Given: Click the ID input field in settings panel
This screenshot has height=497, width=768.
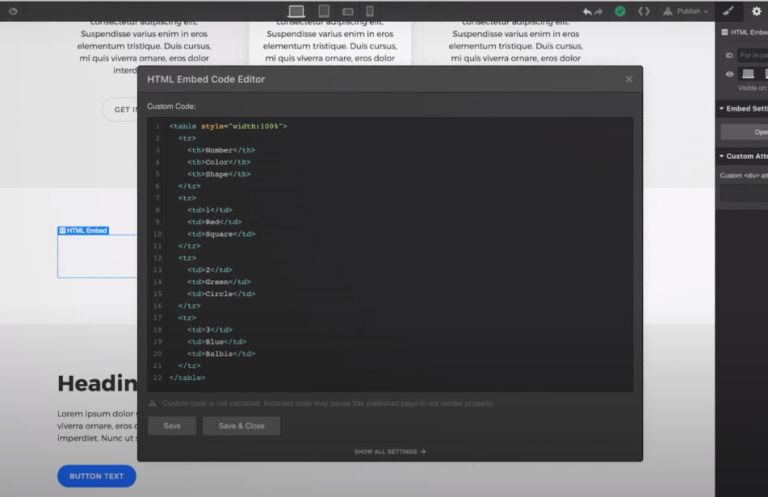Looking at the screenshot, I should 753,55.
